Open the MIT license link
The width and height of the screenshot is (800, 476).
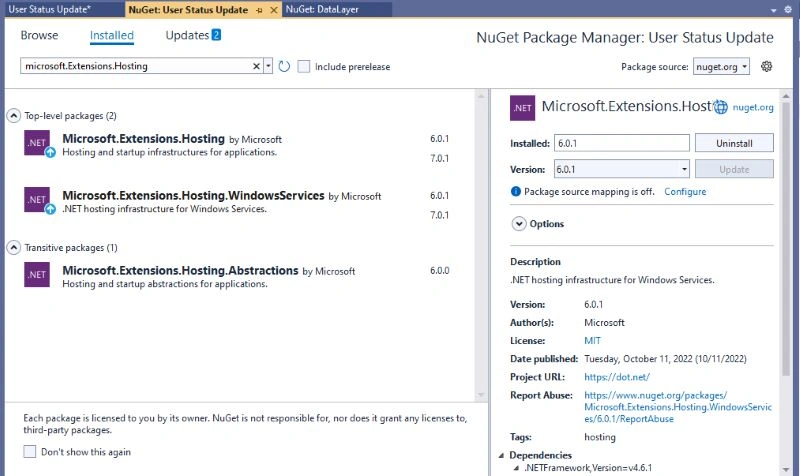coord(592,341)
